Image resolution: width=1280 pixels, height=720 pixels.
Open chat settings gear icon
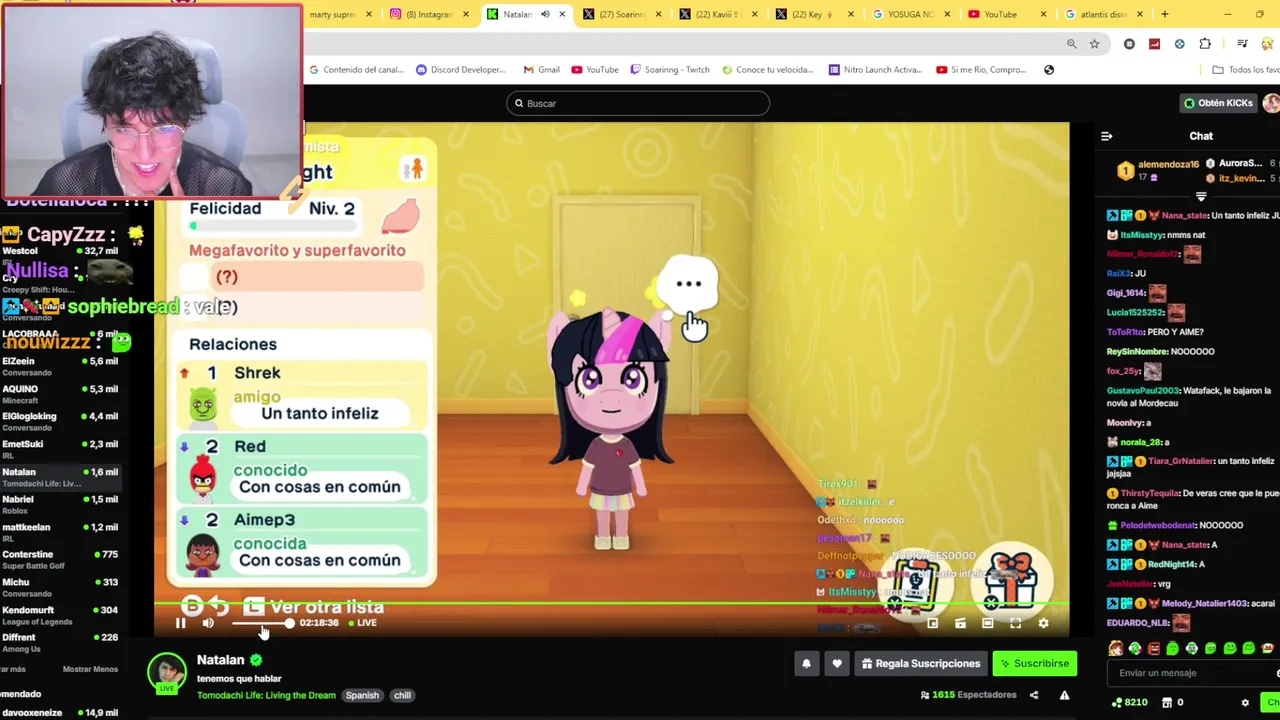[x=1245, y=703]
